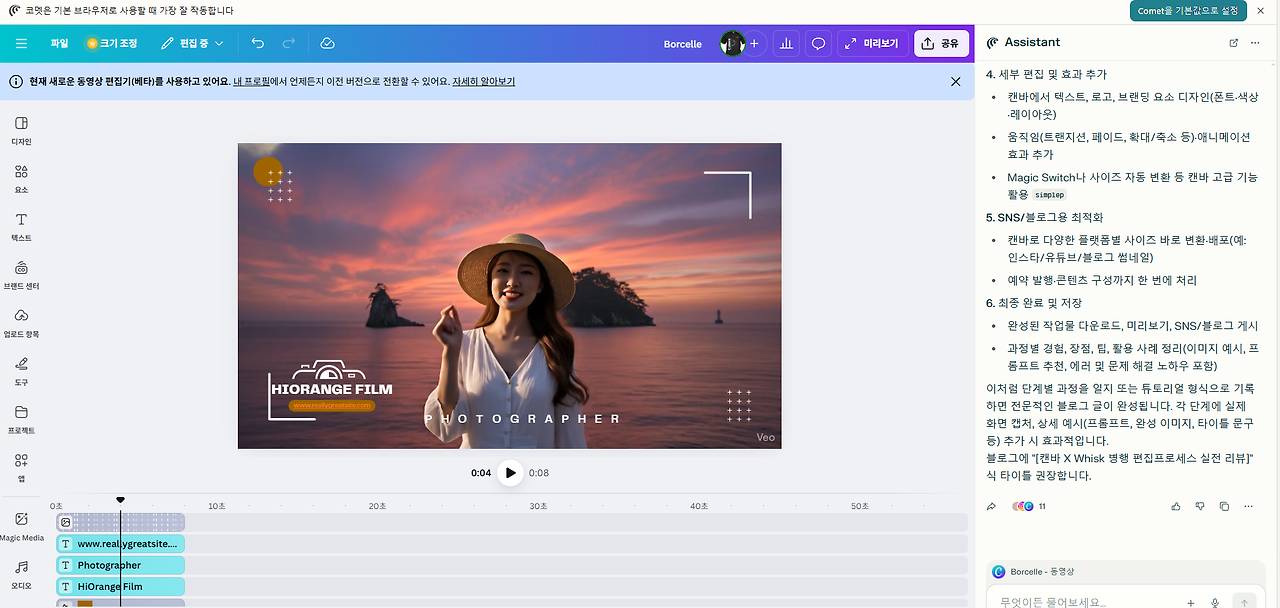The image size is (1280, 608).
Task: Click the Assistant panel title
Action: 1032,43
